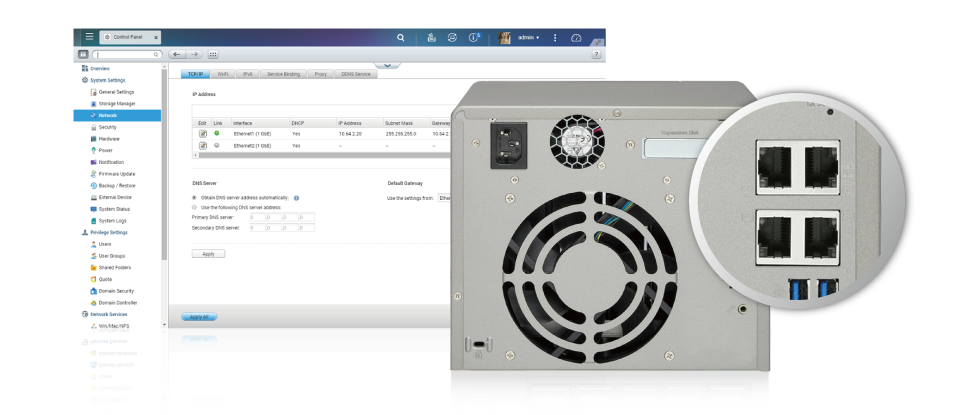This screenshot has height=415, width=980.
Task: Click the Apply All button
Action: tap(197, 317)
